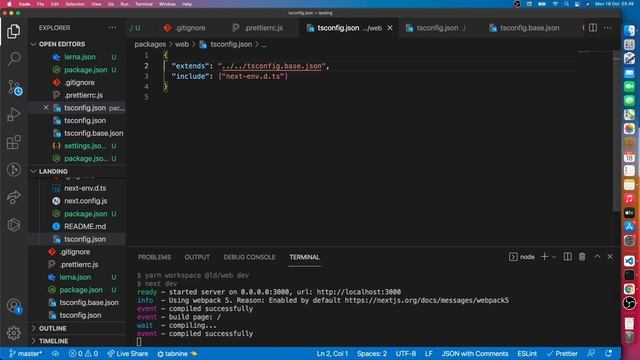Select language mode JSON with Comments

475,353
